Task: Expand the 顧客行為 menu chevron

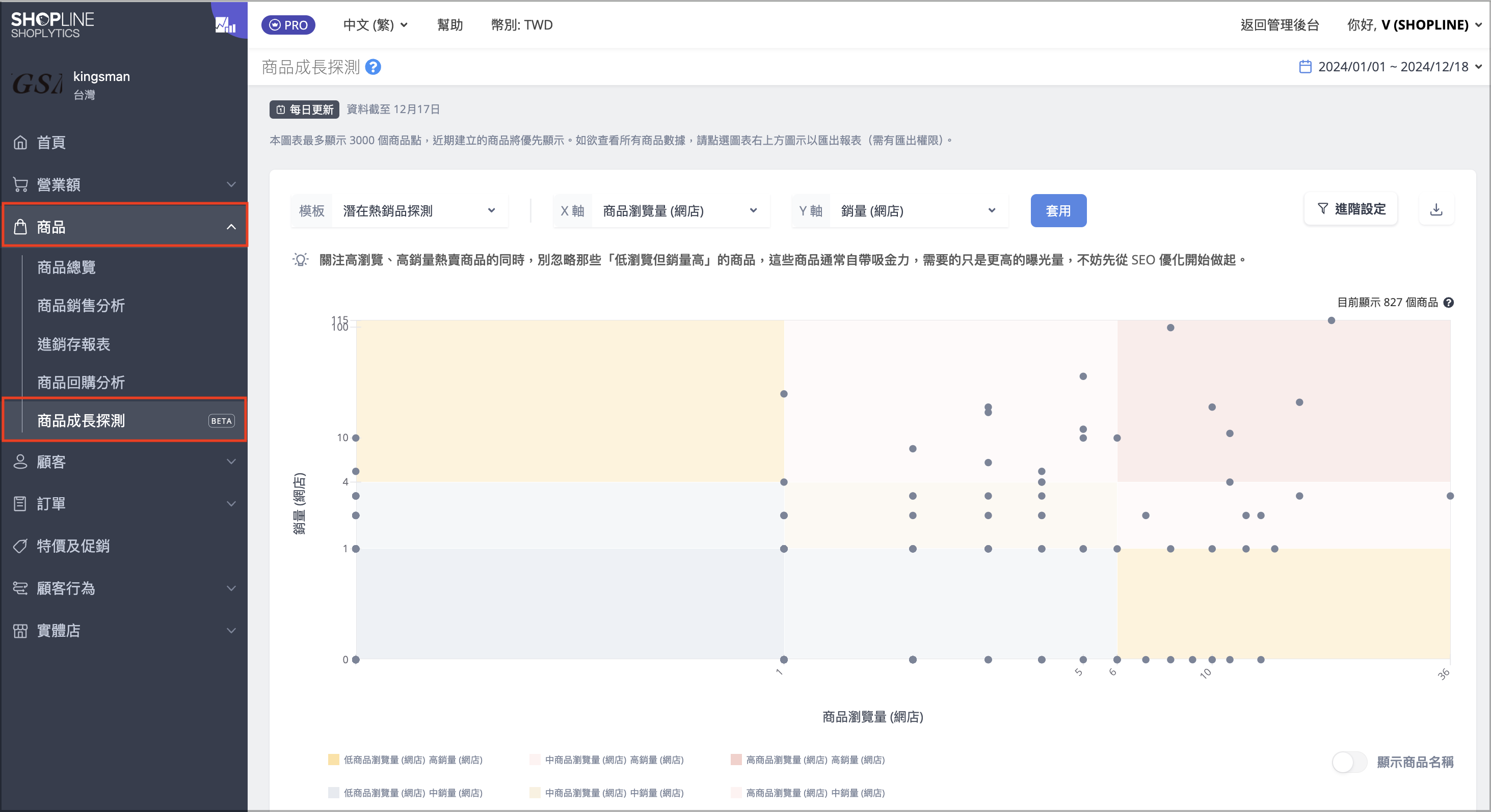Action: 231,588
